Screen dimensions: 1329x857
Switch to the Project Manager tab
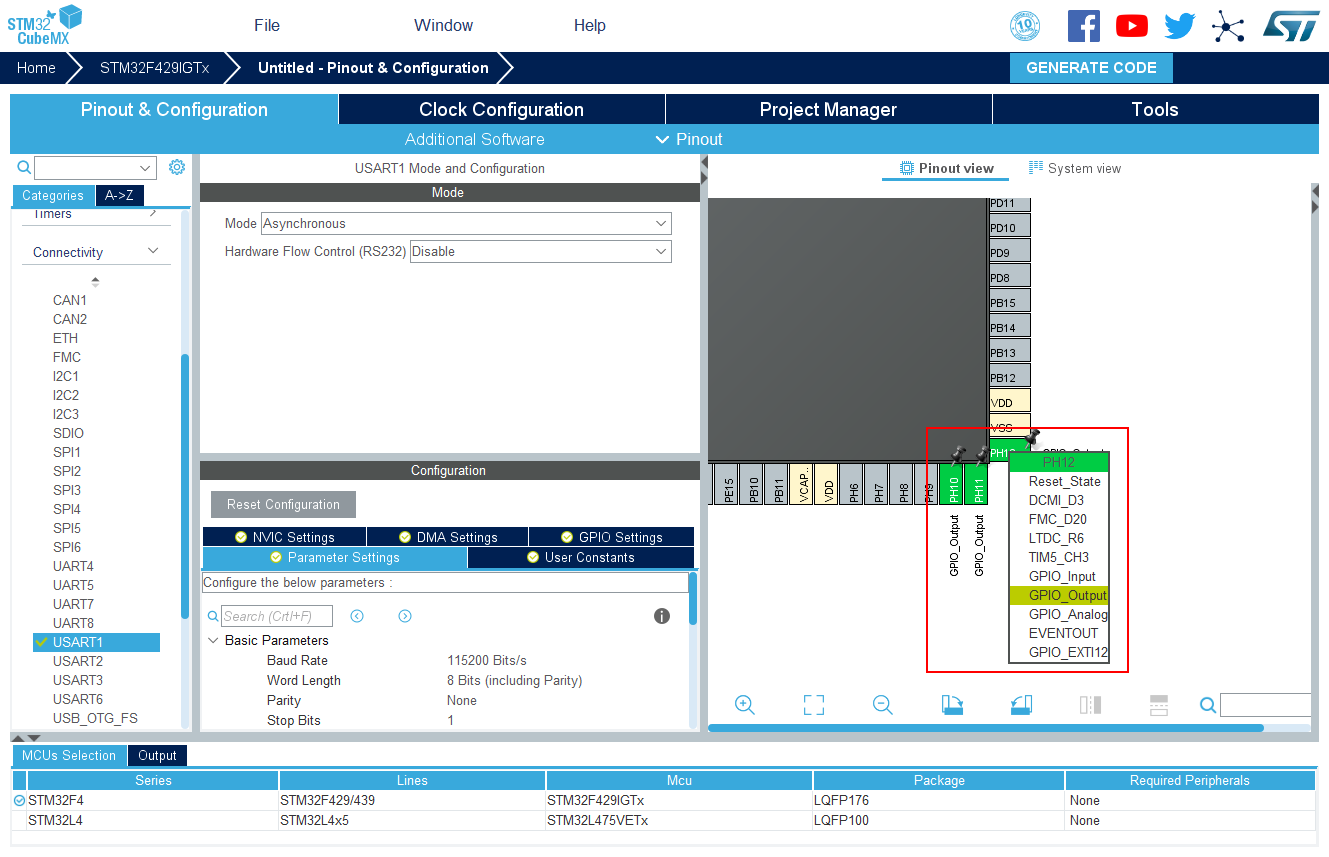coord(828,110)
